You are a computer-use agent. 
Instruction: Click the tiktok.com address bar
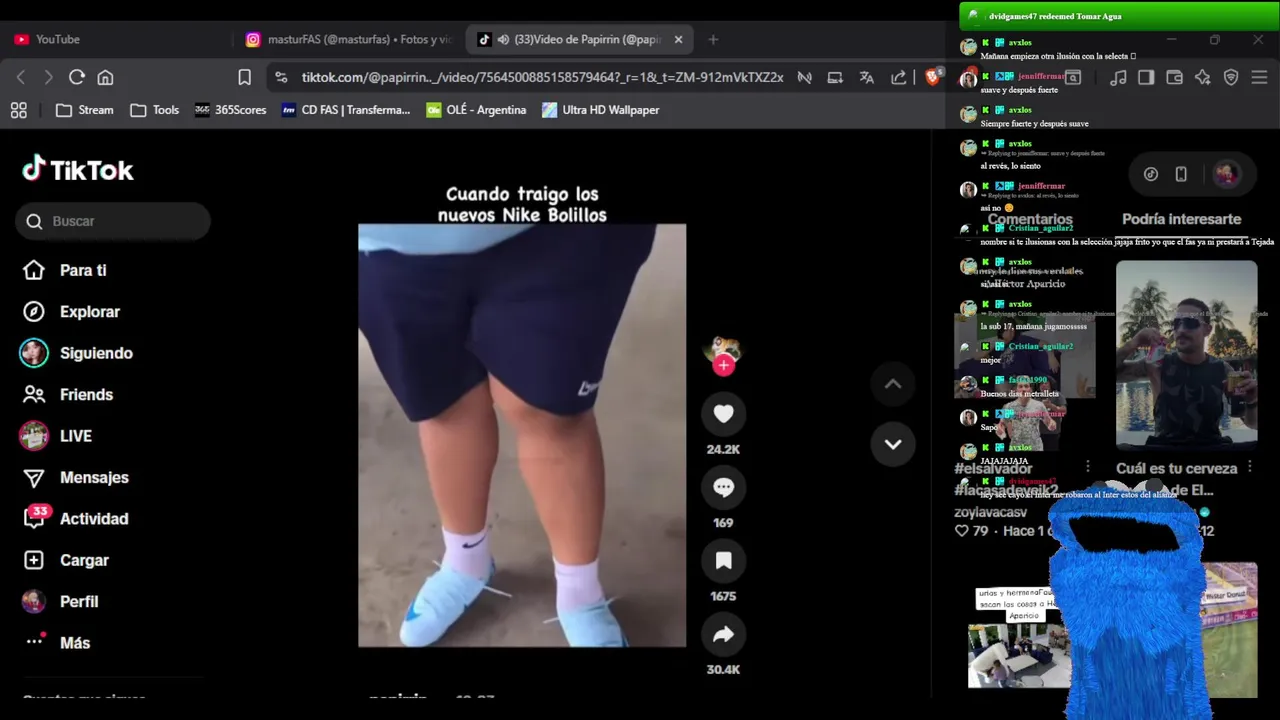coord(542,77)
